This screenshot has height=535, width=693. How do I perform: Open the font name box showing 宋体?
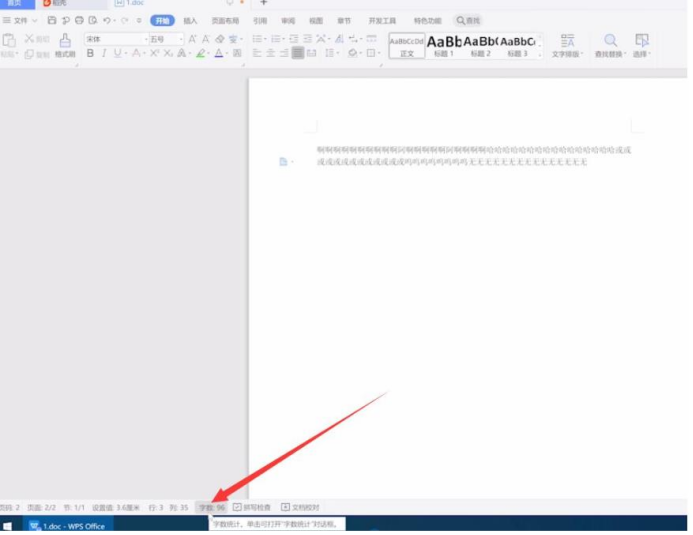point(116,39)
